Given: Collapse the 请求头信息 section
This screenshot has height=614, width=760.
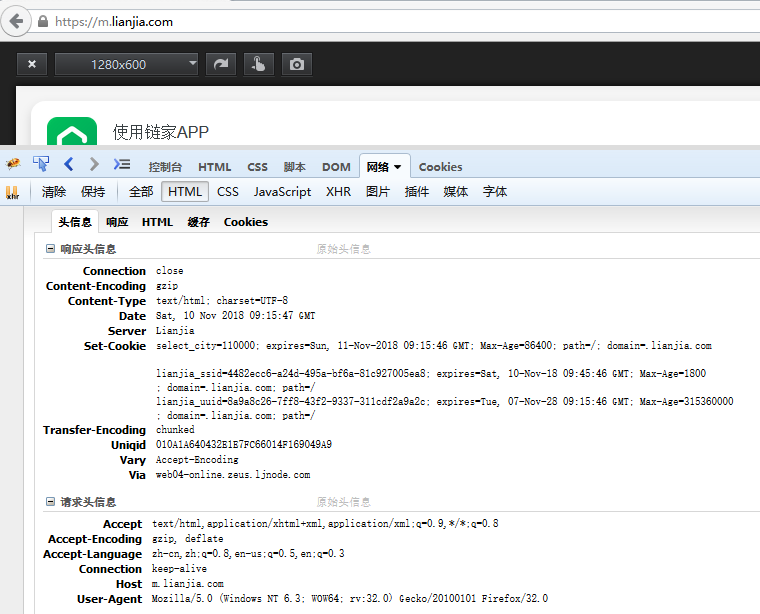Looking at the screenshot, I should pos(50,502).
